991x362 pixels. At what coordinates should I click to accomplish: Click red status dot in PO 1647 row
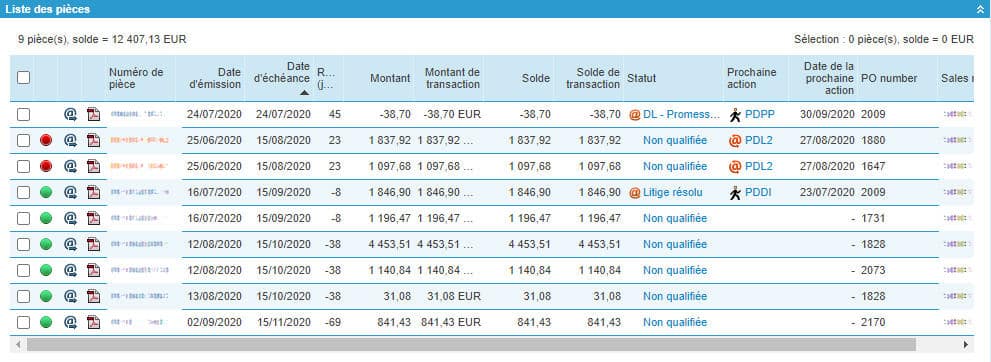click(x=46, y=166)
